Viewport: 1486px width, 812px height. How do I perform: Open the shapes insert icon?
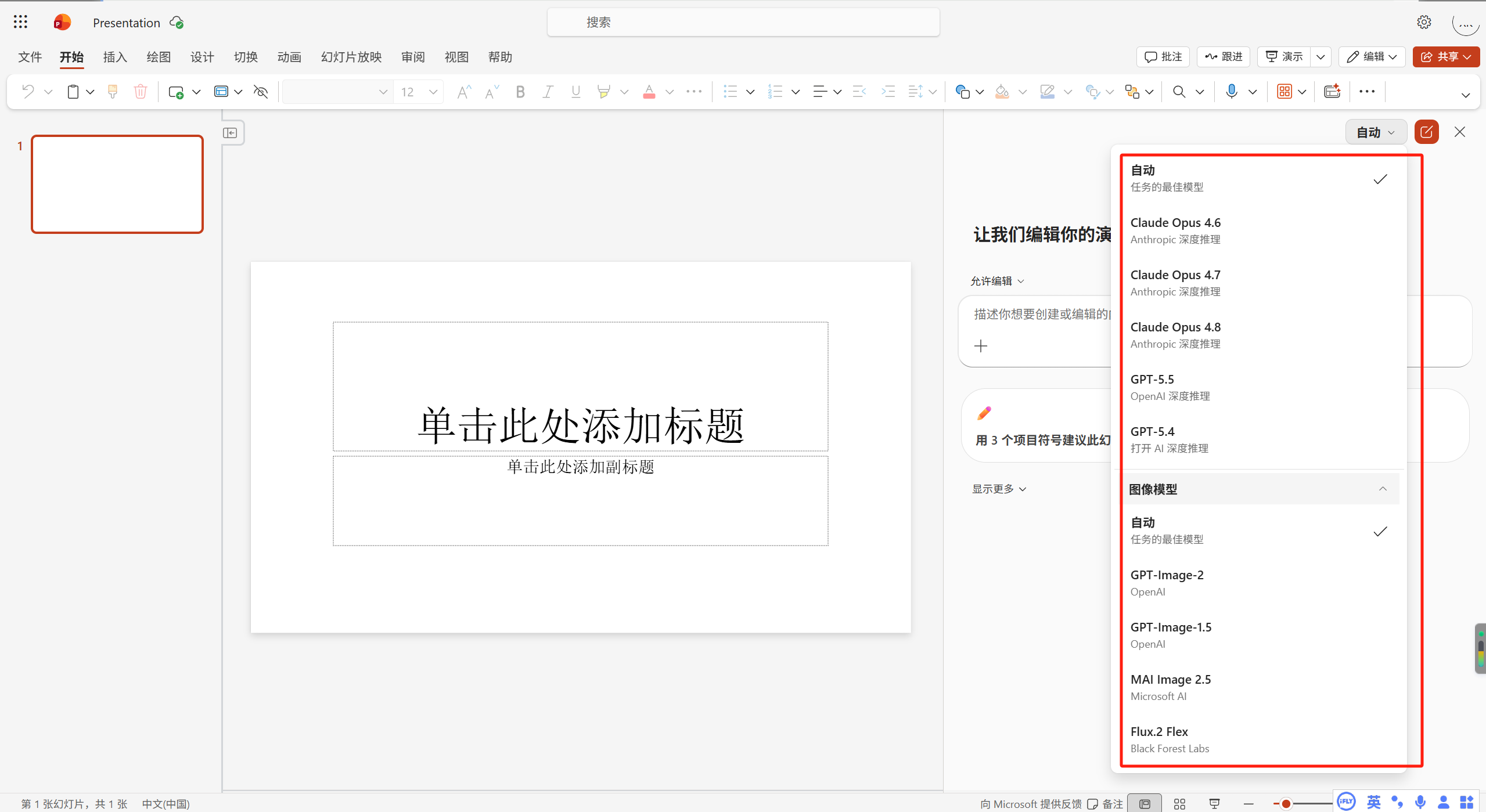[x=962, y=92]
